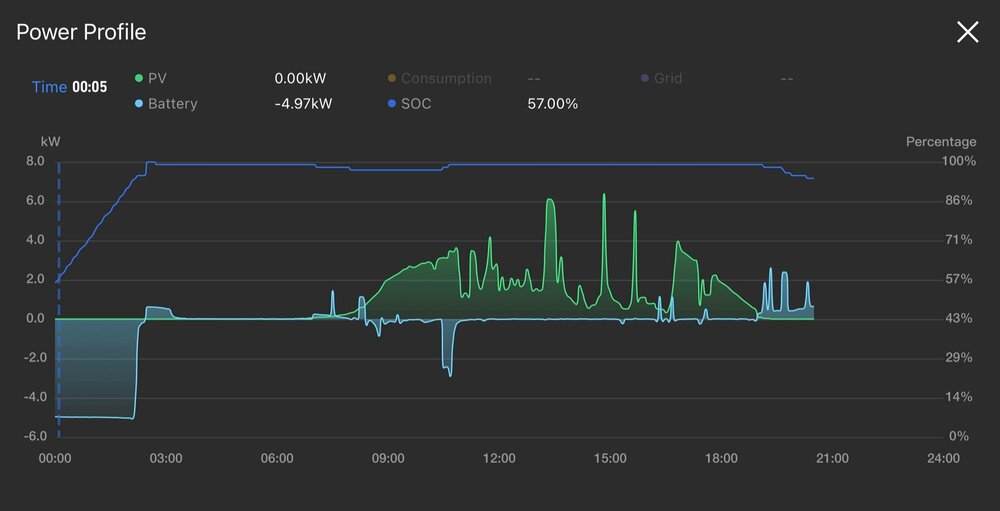The image size is (1000, 511).
Task: Click the '100%' percentage axis label
Action: pos(960,161)
